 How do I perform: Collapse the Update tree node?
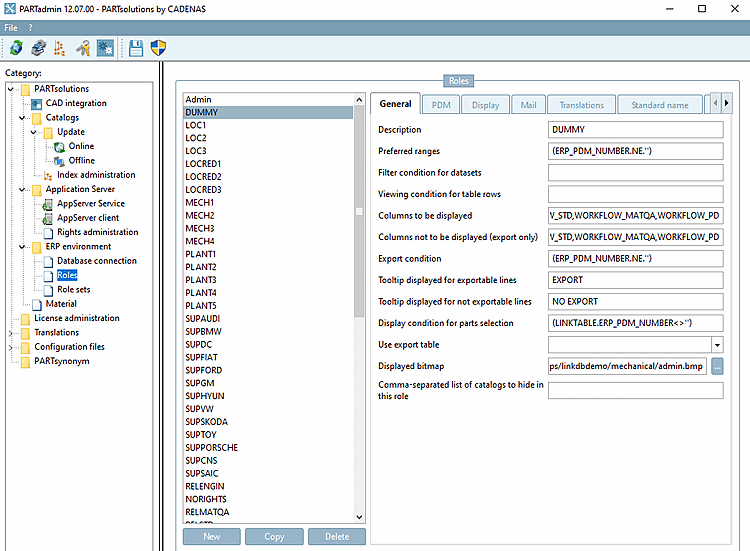click(33, 132)
